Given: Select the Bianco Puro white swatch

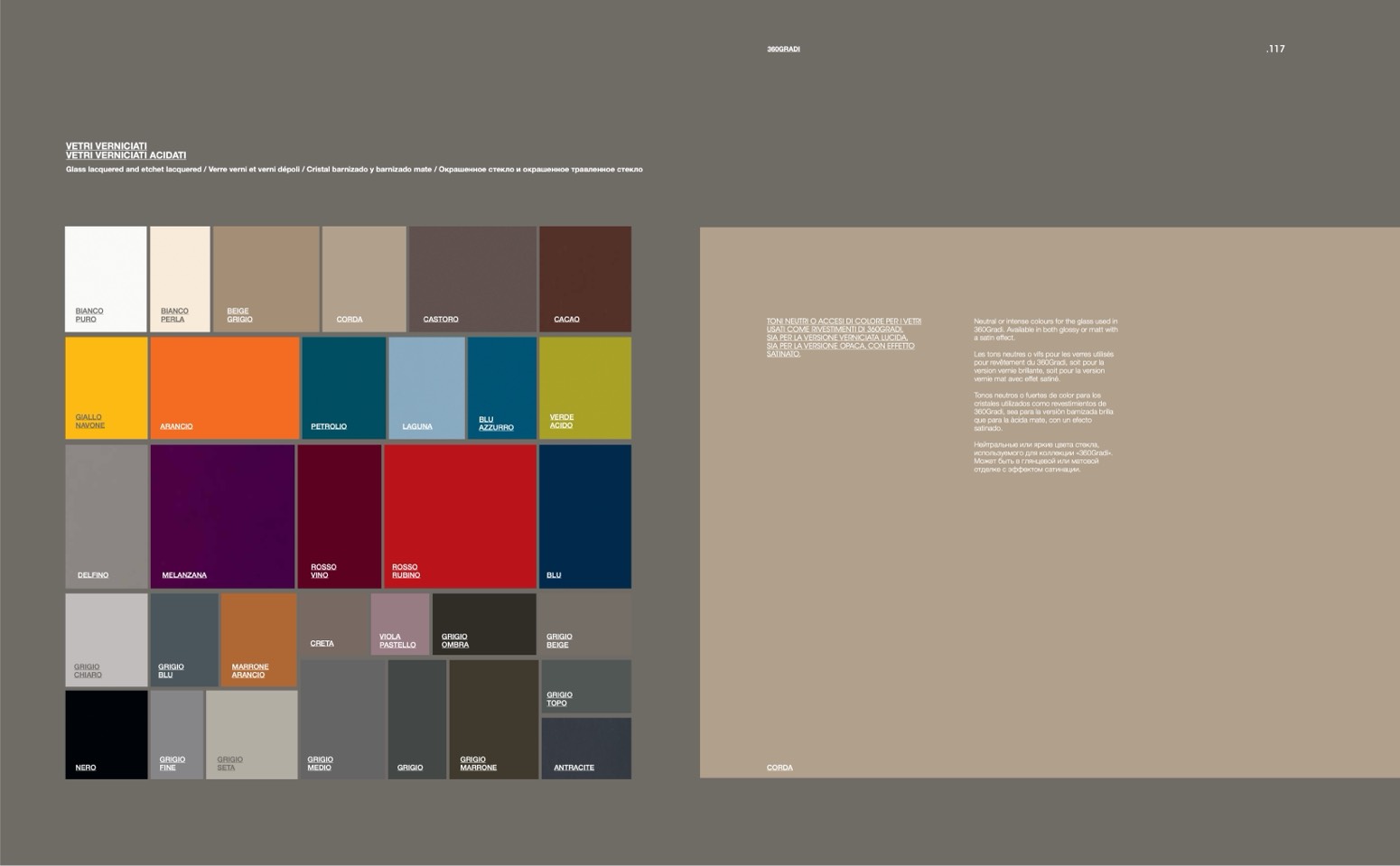Looking at the screenshot, I should [106, 278].
